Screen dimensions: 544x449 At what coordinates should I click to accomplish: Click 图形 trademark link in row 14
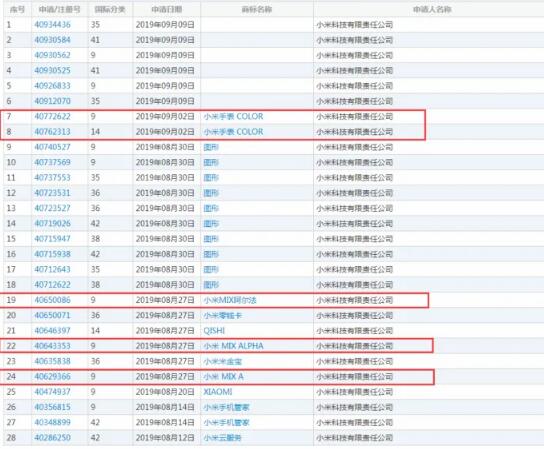(211, 223)
